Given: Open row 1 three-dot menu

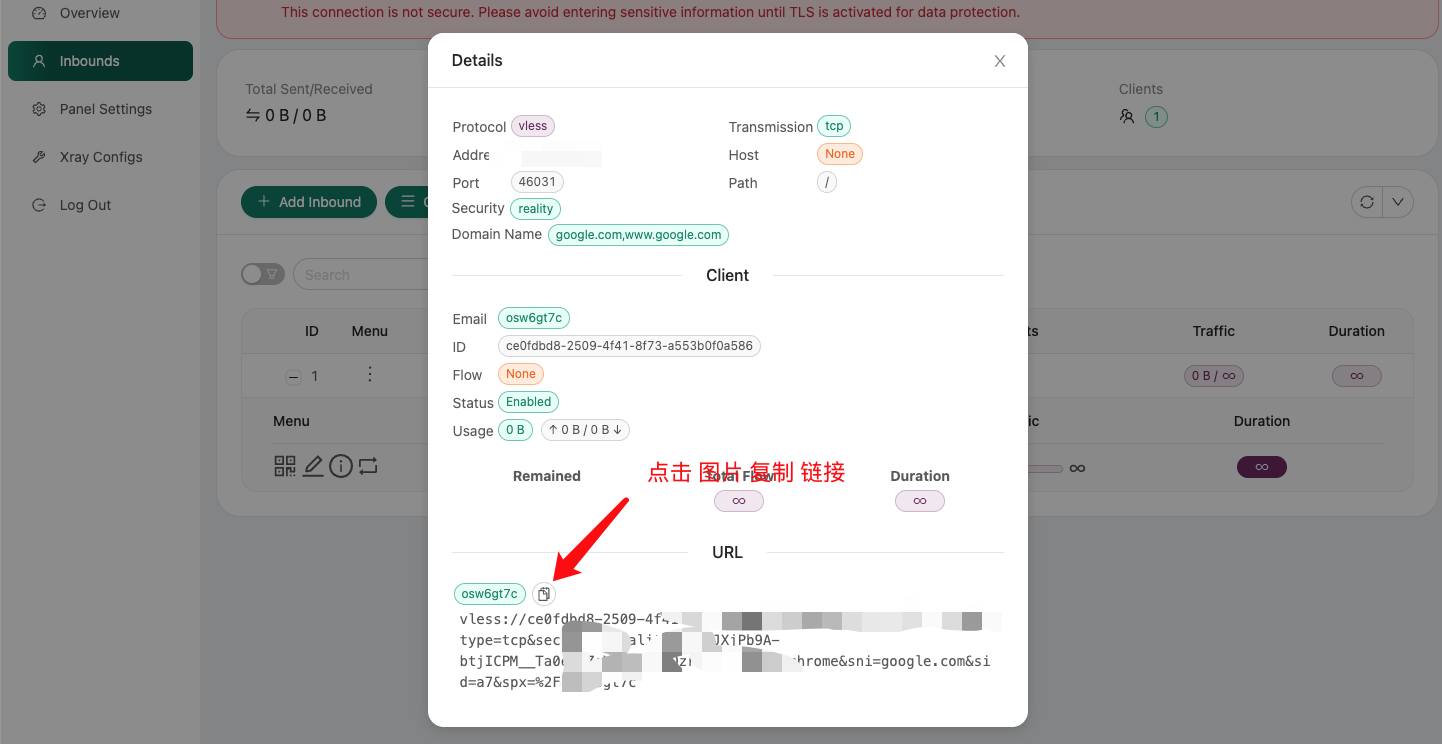Looking at the screenshot, I should pos(370,375).
